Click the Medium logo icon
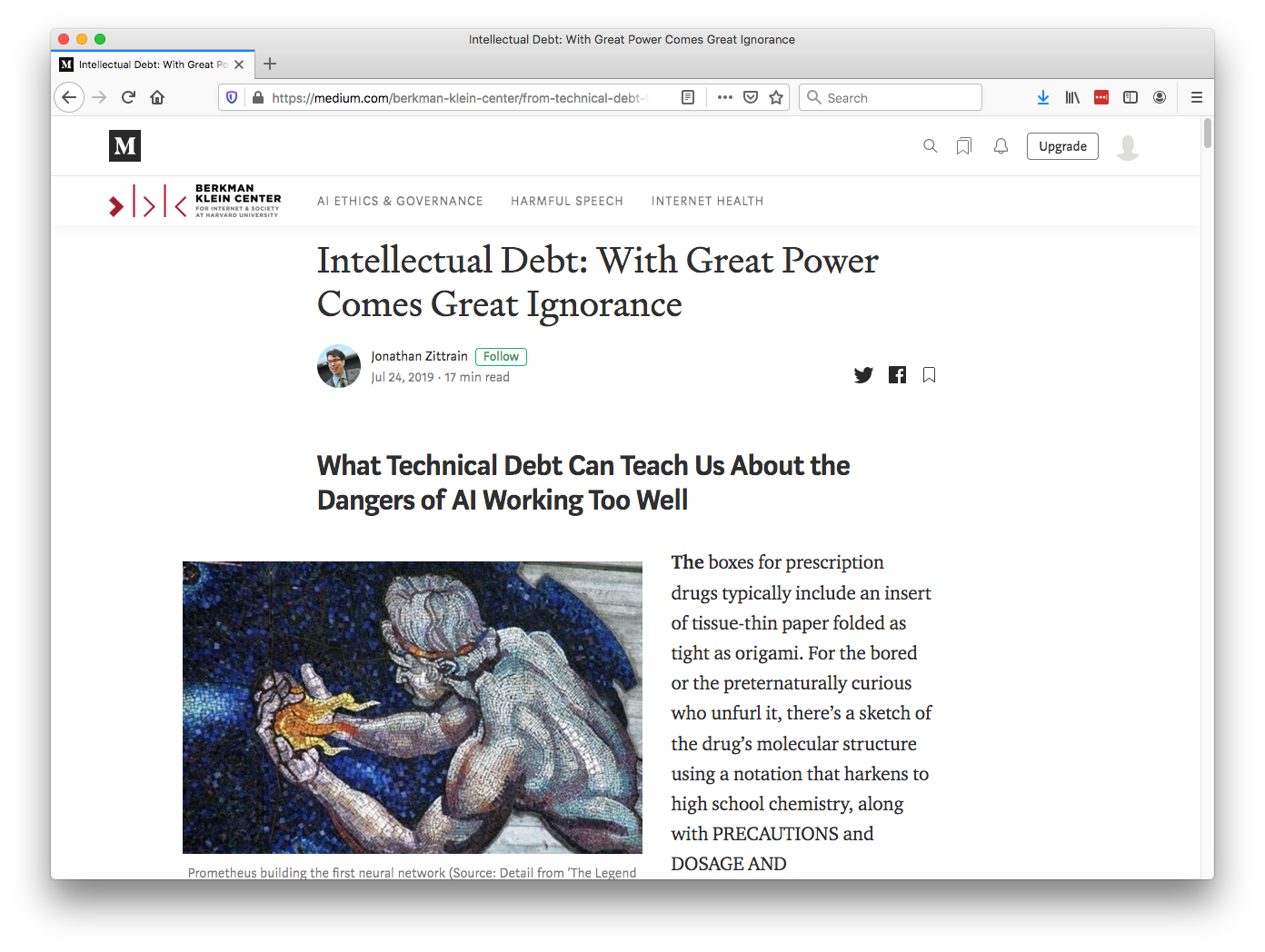Screen dimensions: 1265x952 tap(125, 146)
